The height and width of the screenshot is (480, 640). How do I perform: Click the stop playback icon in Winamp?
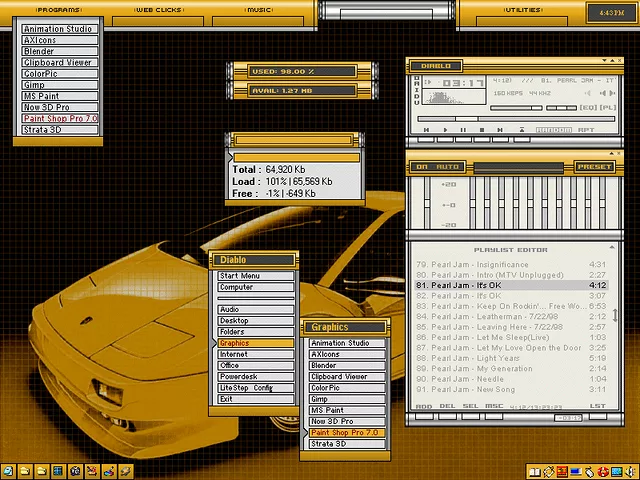pos(483,129)
